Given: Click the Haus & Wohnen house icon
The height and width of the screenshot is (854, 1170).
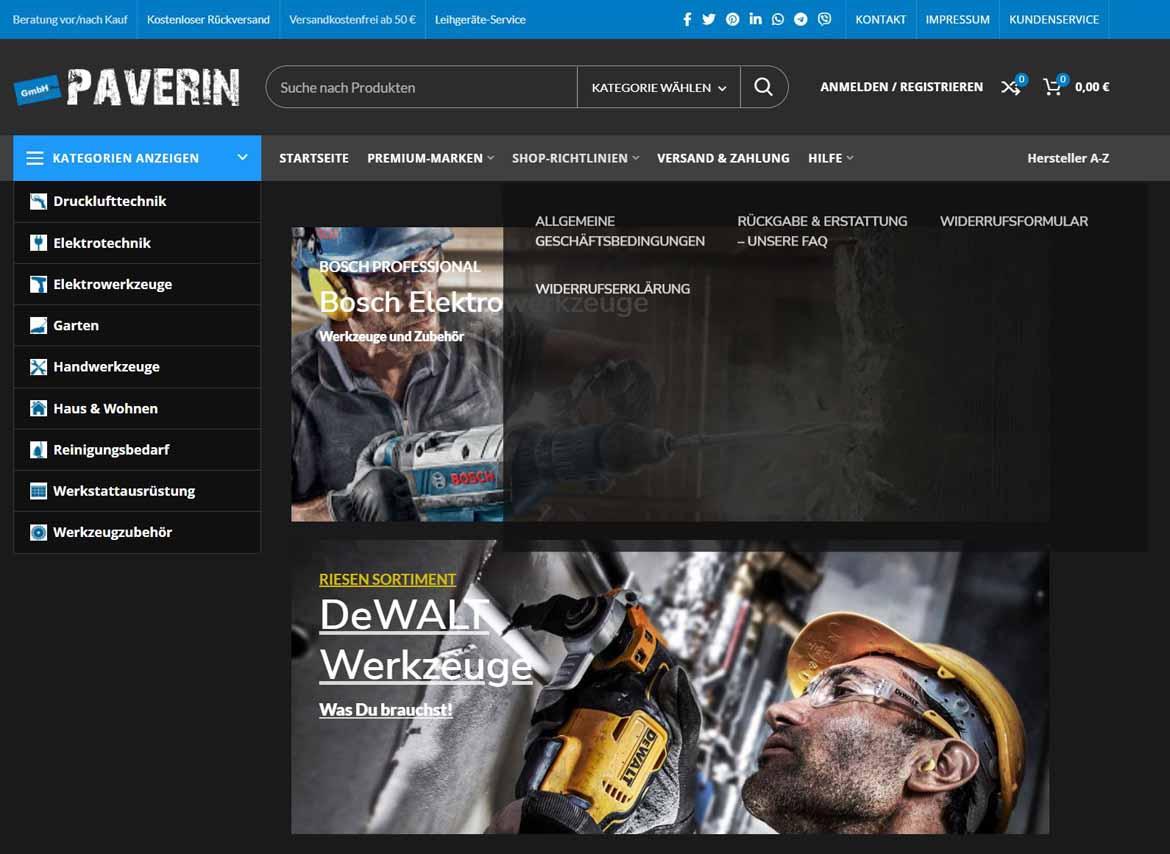Looking at the screenshot, I should [38, 408].
